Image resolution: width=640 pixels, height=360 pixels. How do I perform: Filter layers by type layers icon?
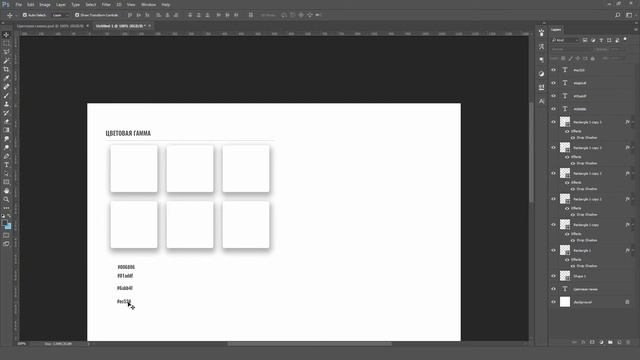click(x=601, y=40)
